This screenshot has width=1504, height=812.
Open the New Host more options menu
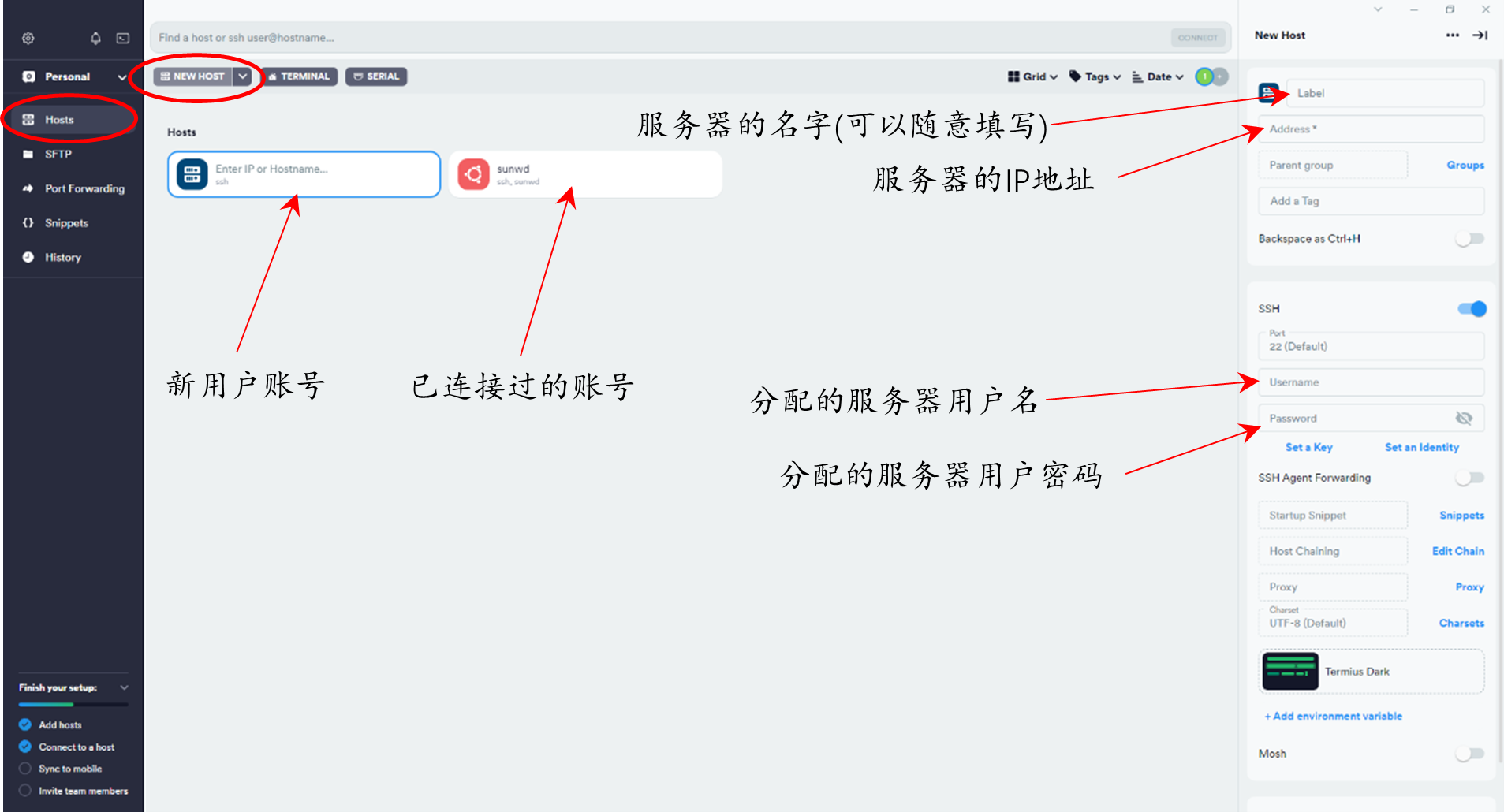coord(1453,35)
